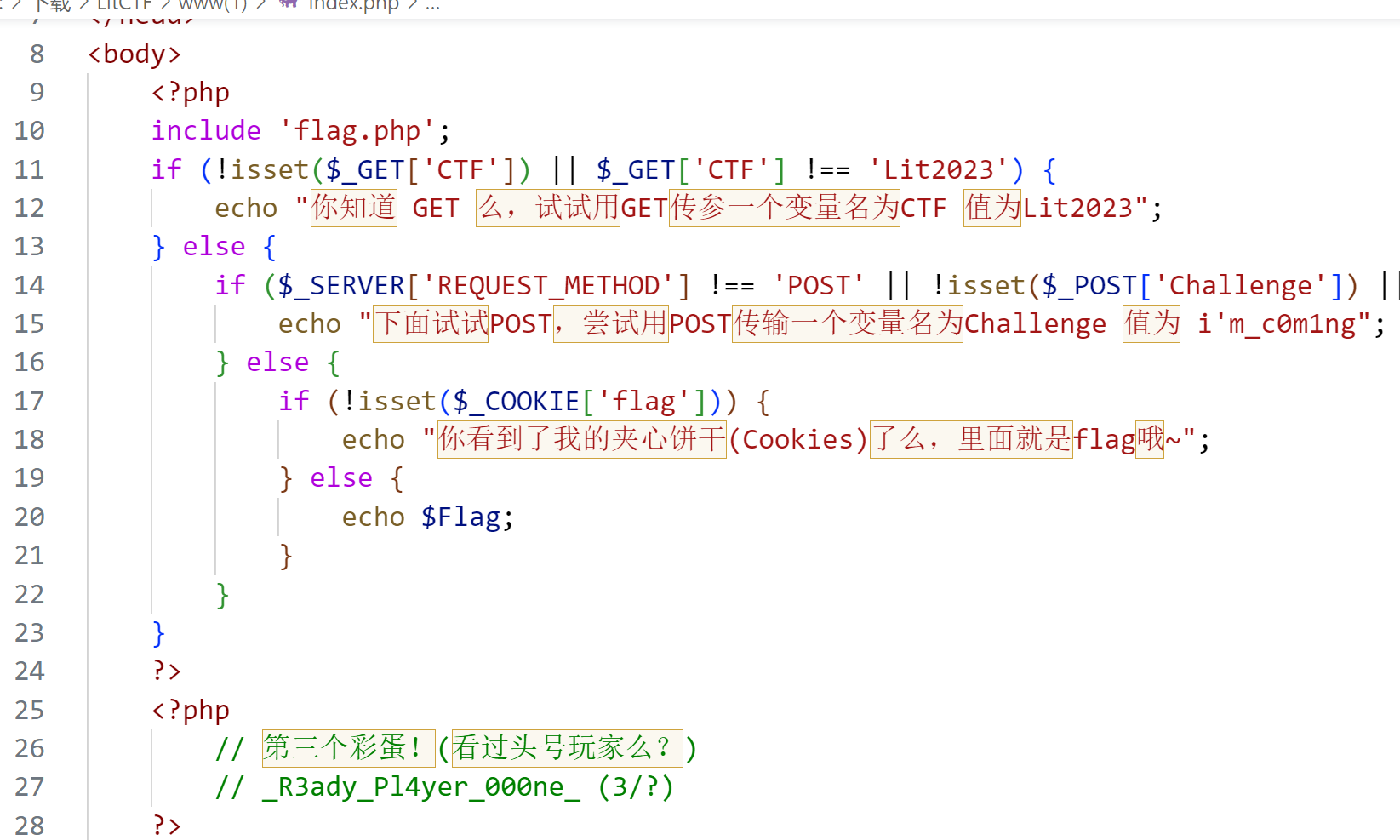Screen dimensions: 1400x840
Task: Click the if keyword on line 17
Action: pyautogui.click(x=294, y=401)
